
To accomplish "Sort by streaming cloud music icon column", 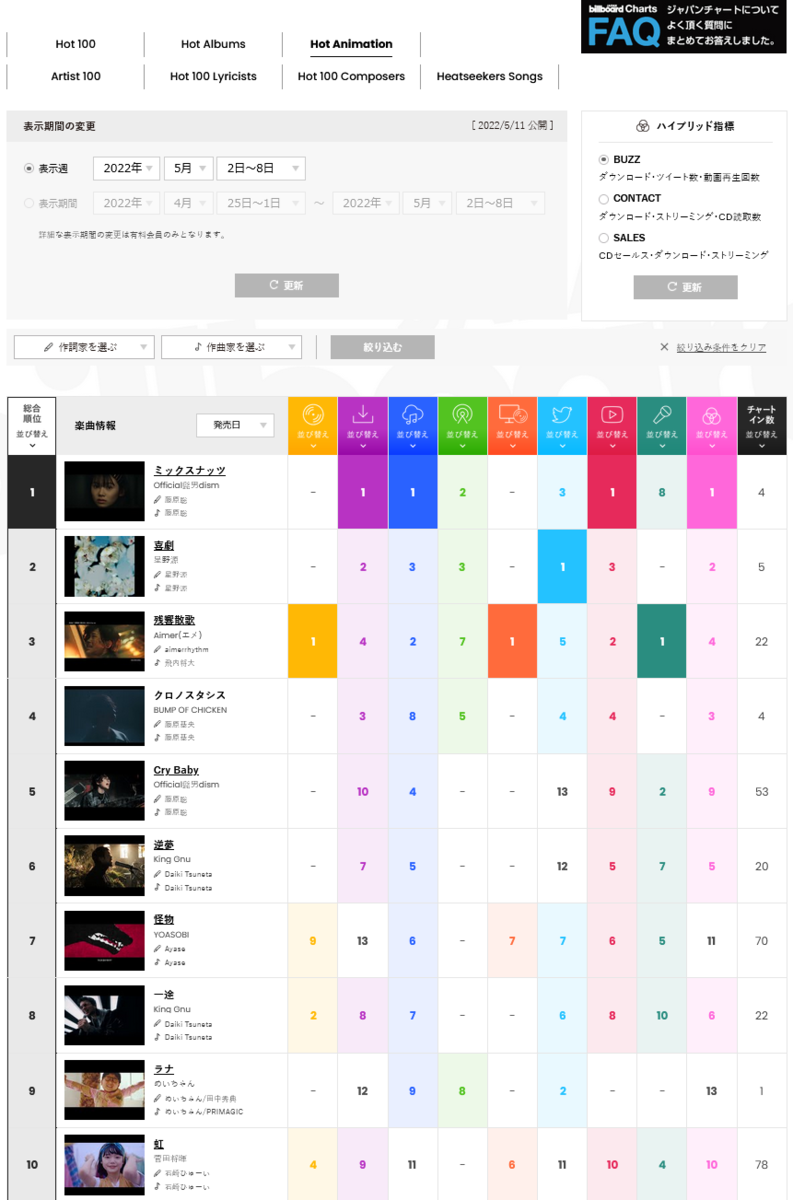I will [x=412, y=426].
